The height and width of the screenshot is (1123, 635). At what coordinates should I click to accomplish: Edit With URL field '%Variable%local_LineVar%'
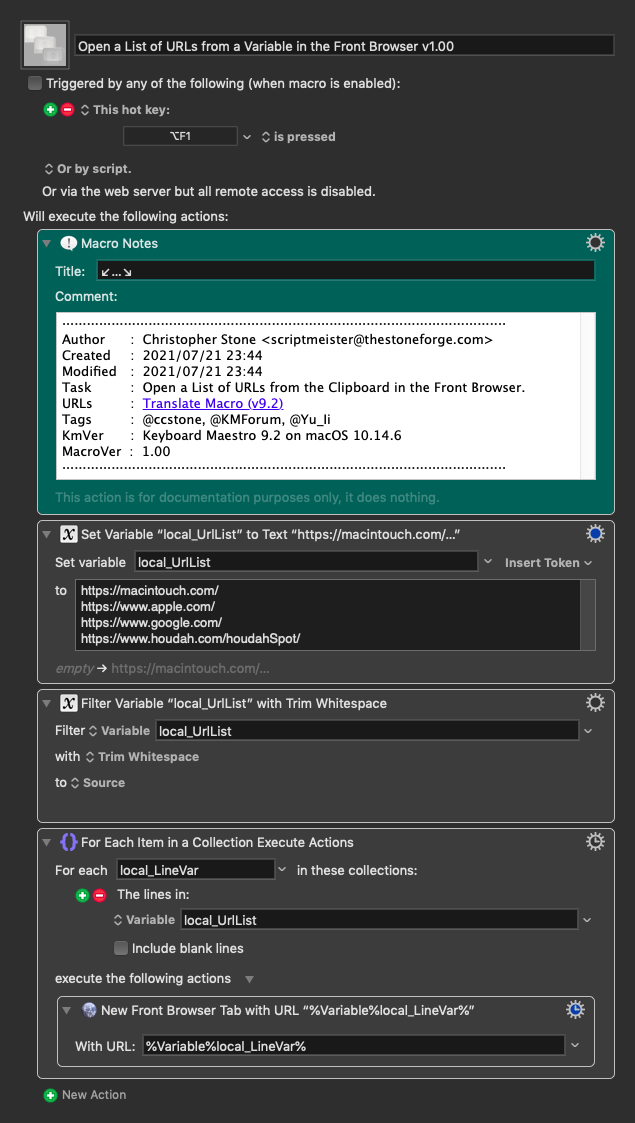click(x=354, y=1046)
